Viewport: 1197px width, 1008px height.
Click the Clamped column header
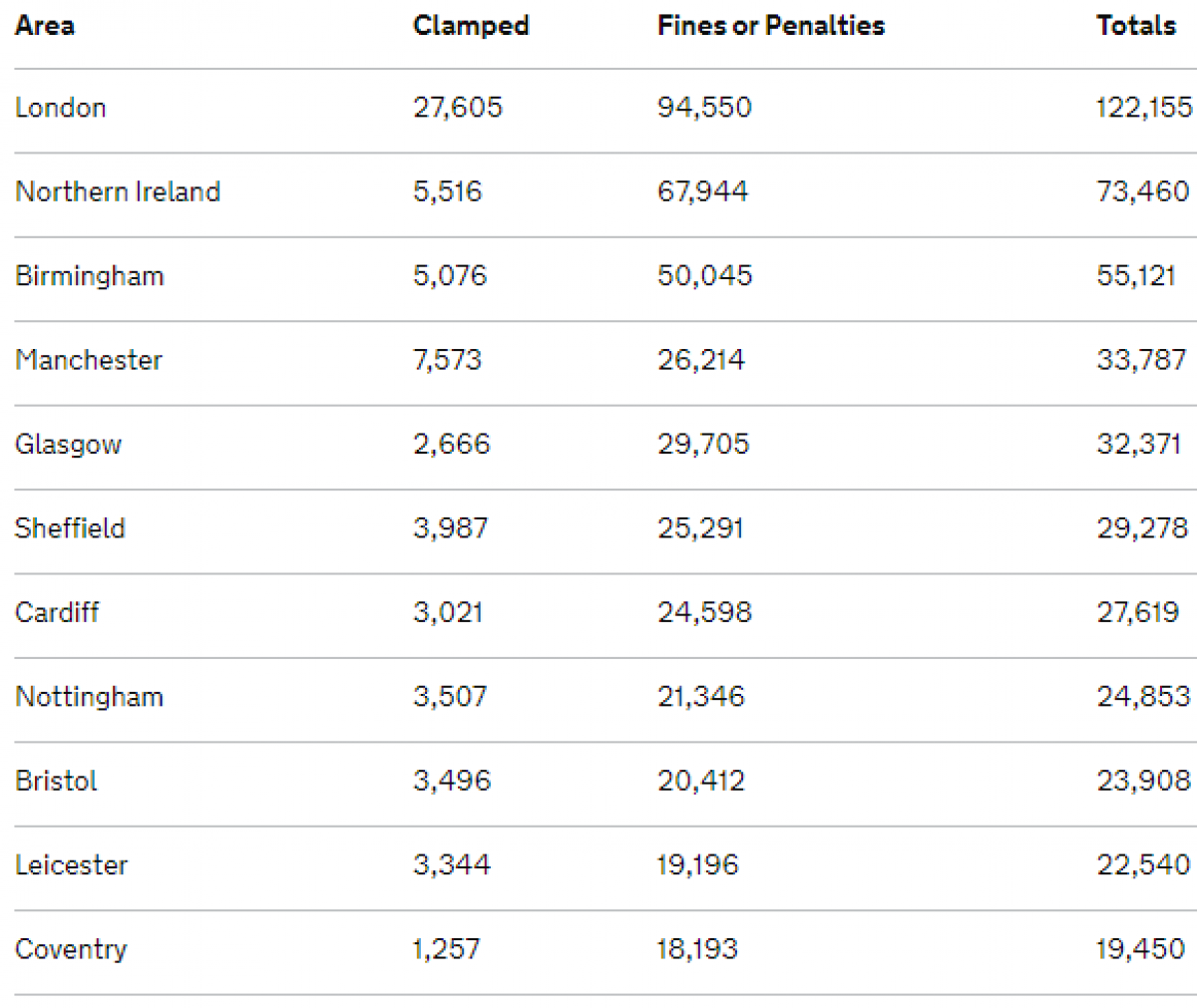pyautogui.click(x=471, y=26)
